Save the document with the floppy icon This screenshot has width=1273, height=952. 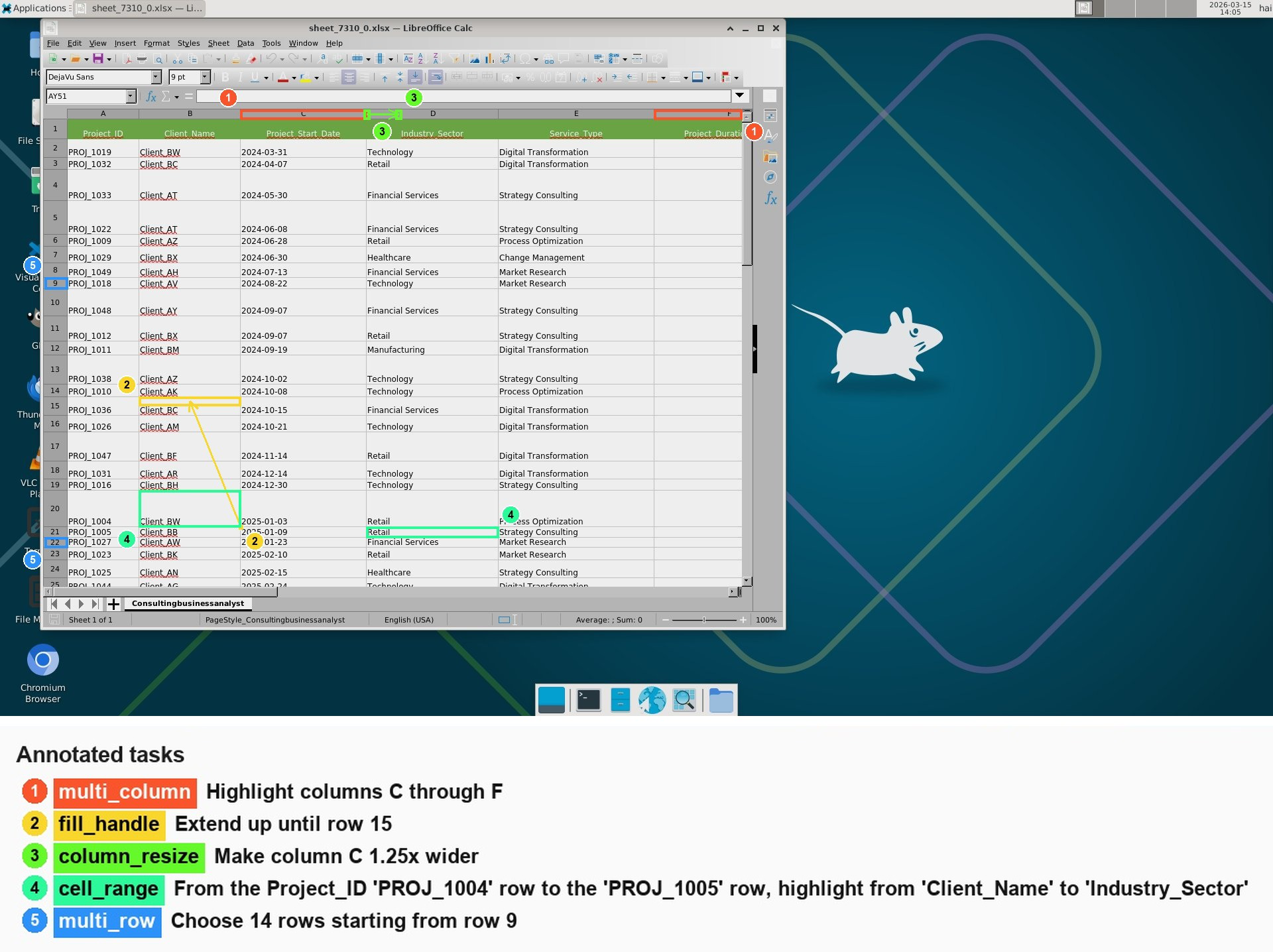coord(98,59)
